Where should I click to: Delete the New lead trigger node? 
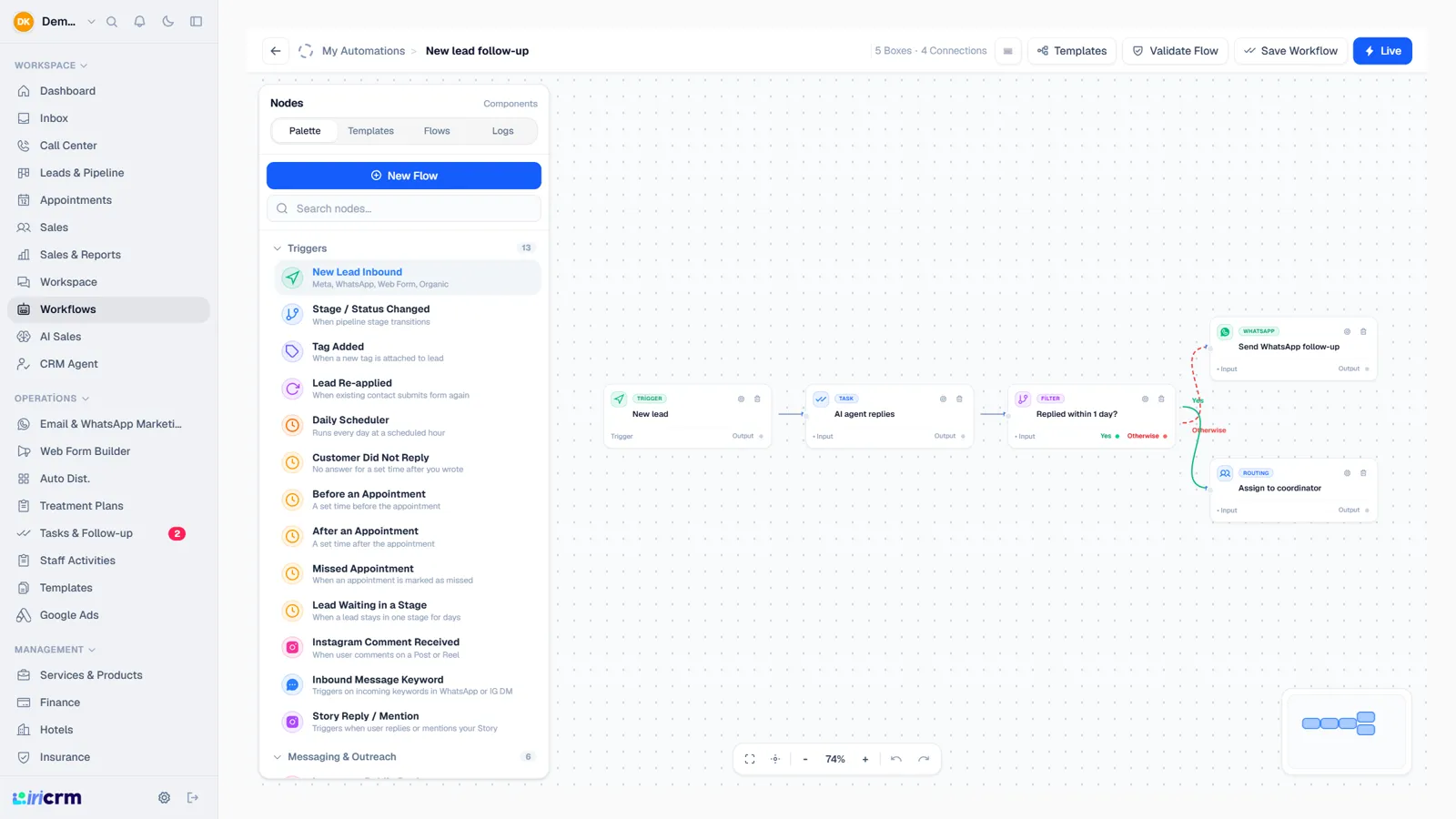click(x=757, y=399)
